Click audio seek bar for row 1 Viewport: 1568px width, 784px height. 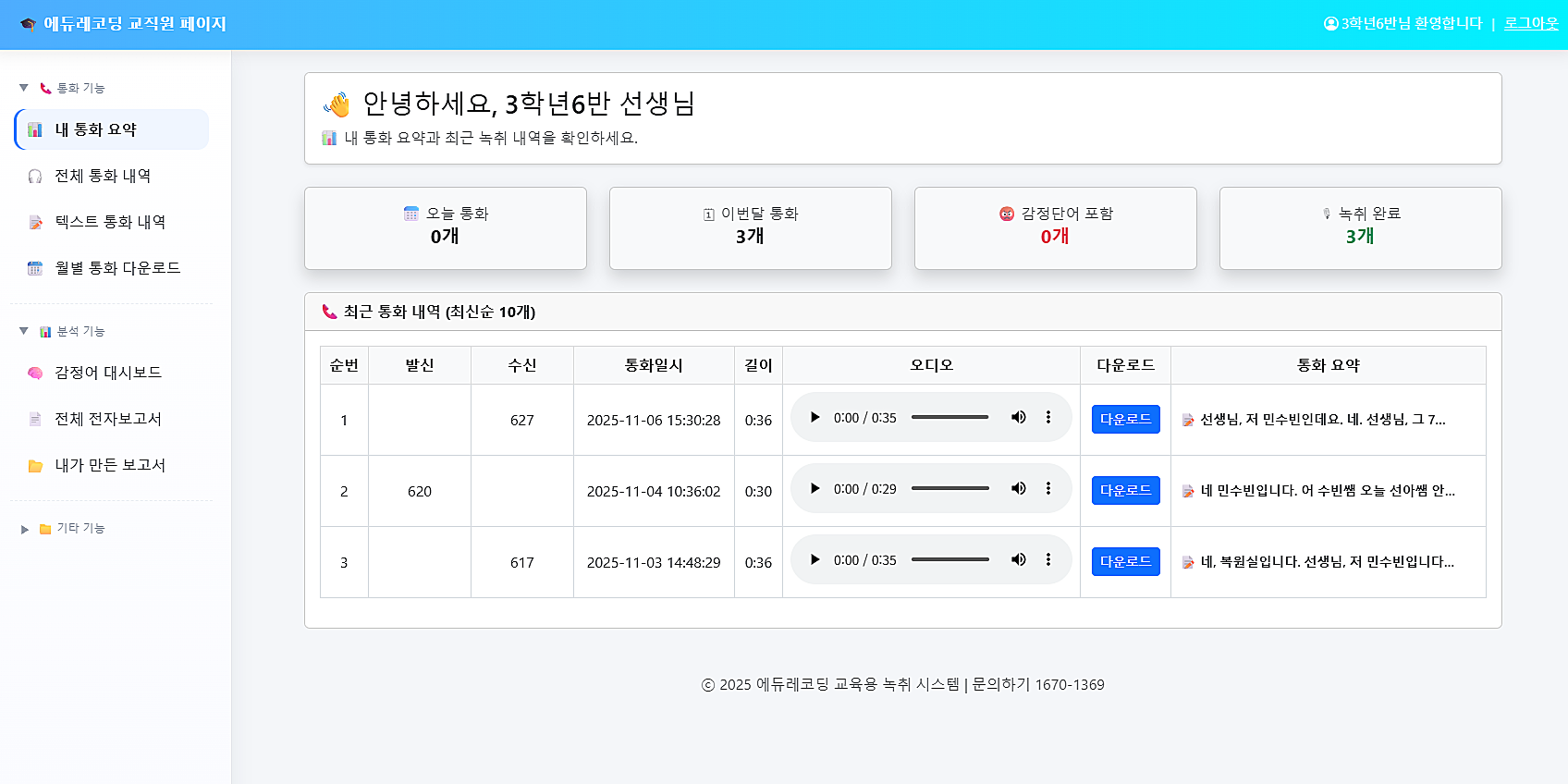click(x=950, y=417)
